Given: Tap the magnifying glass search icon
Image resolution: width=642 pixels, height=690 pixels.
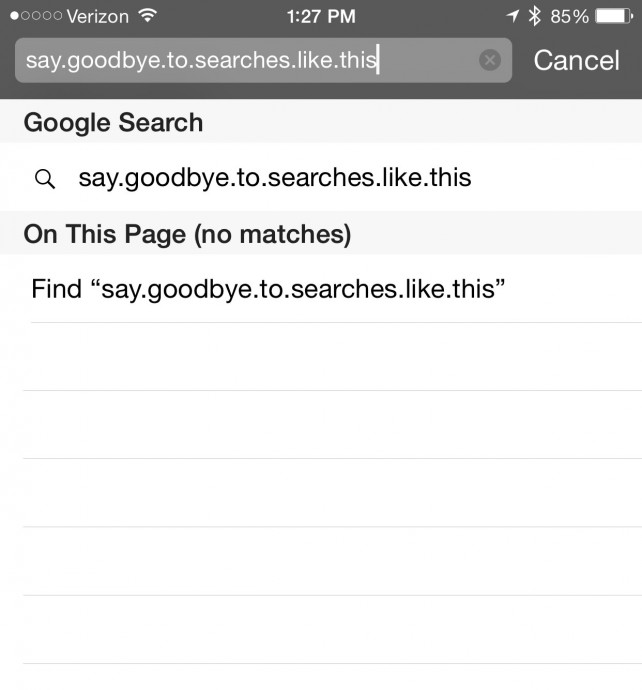Looking at the screenshot, I should [44, 179].
